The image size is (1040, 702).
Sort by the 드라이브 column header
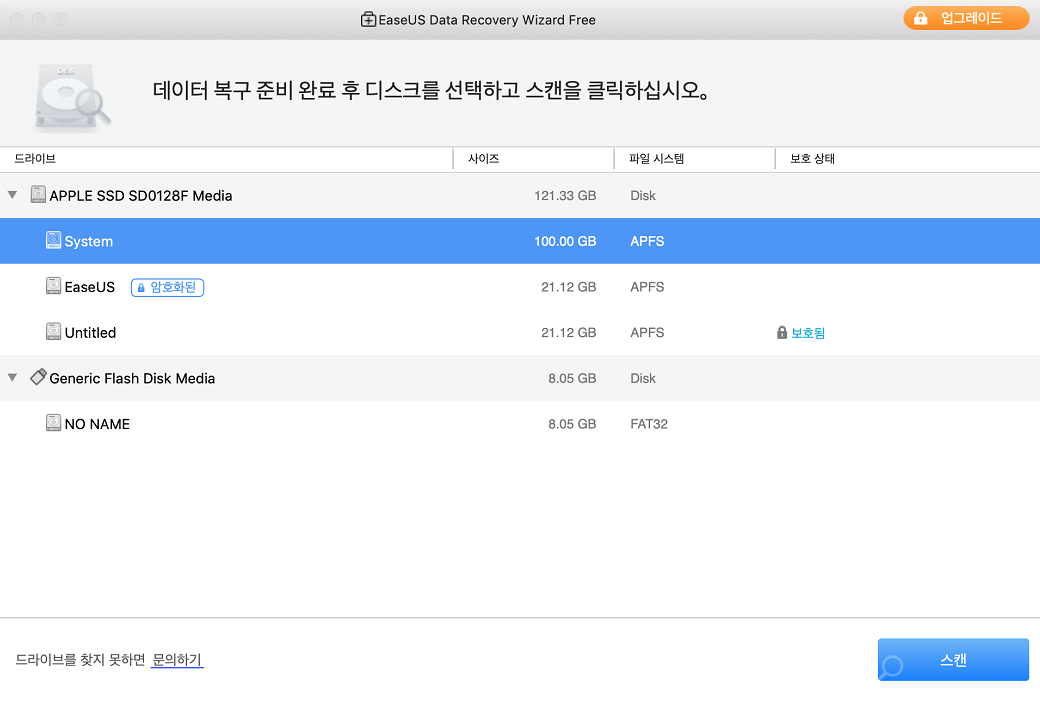tap(35, 159)
